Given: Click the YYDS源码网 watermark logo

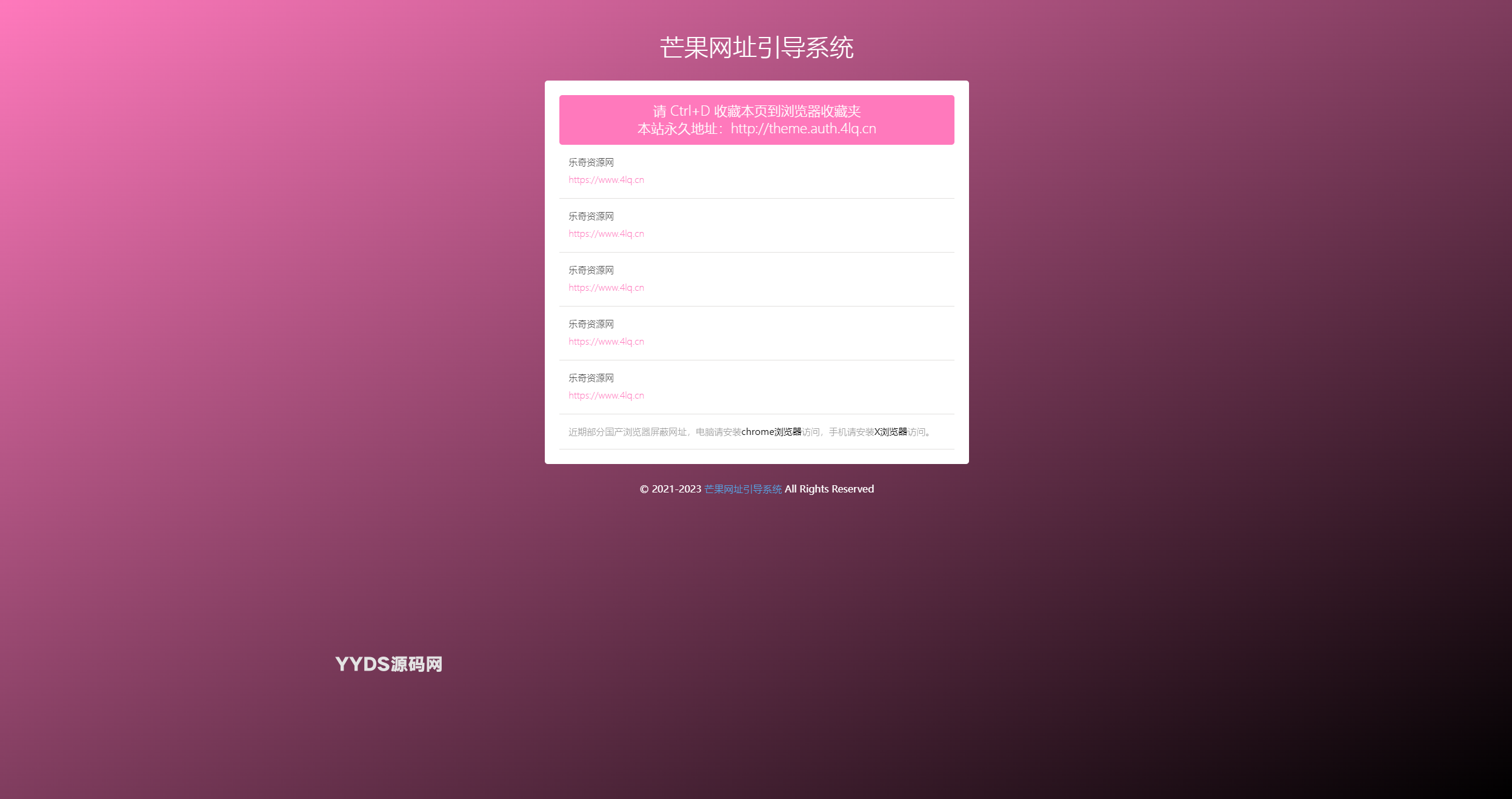Looking at the screenshot, I should click(x=388, y=665).
